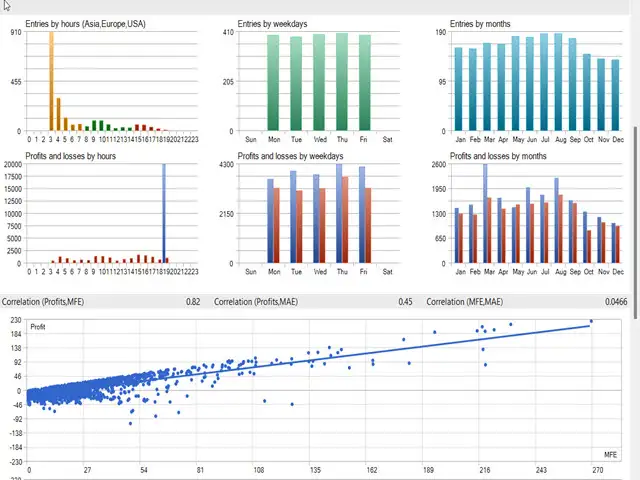Click the Profit label atop the scatter plot
Screen dimensions: 640x480
38,327
